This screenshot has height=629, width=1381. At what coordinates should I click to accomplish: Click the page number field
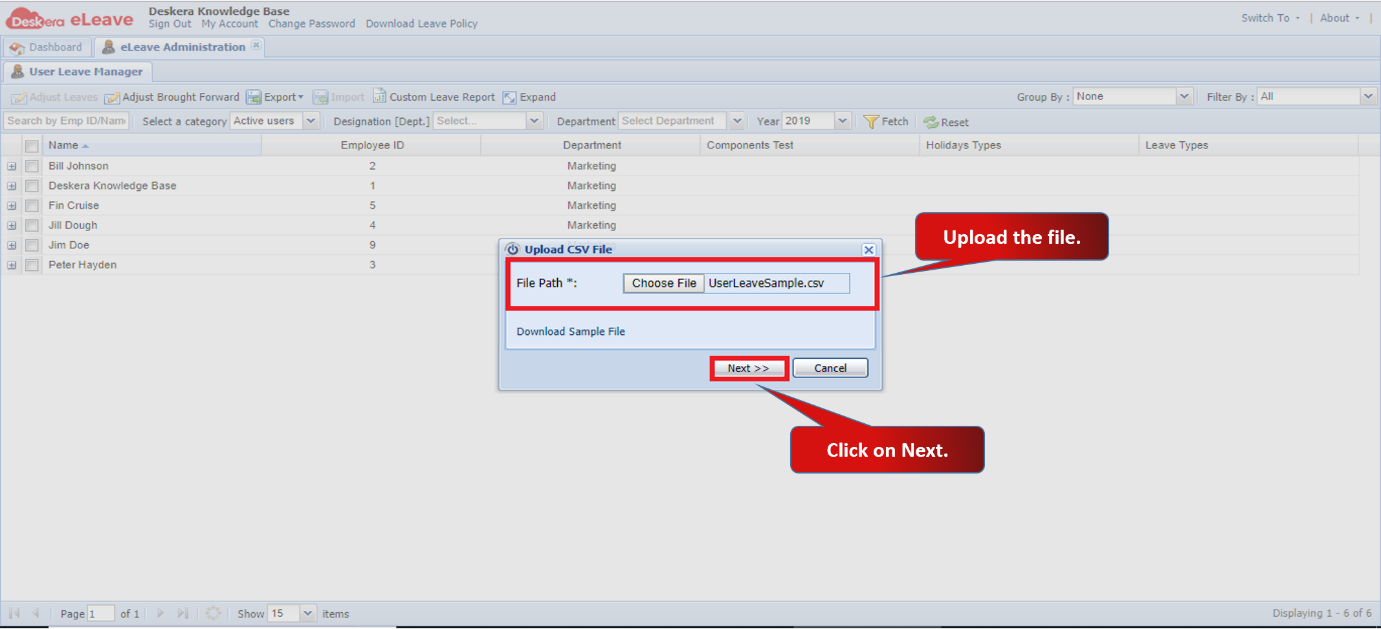[101, 613]
